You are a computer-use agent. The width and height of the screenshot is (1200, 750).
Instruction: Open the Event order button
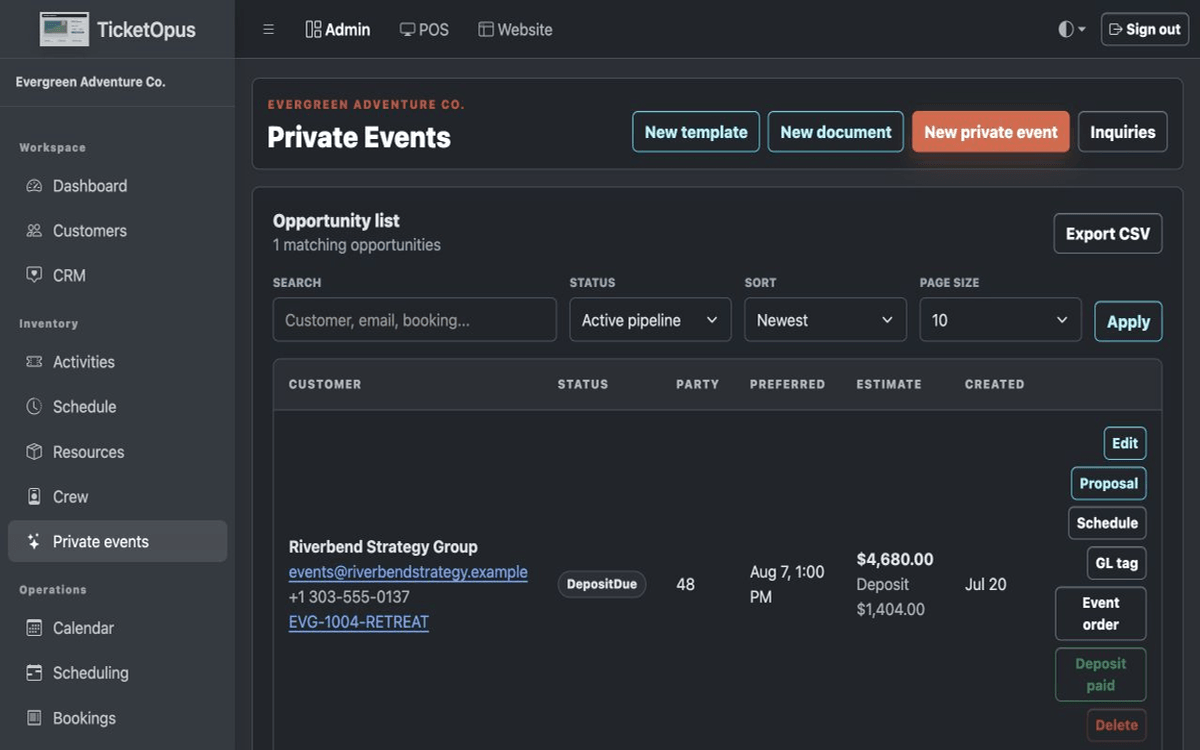click(x=1101, y=614)
